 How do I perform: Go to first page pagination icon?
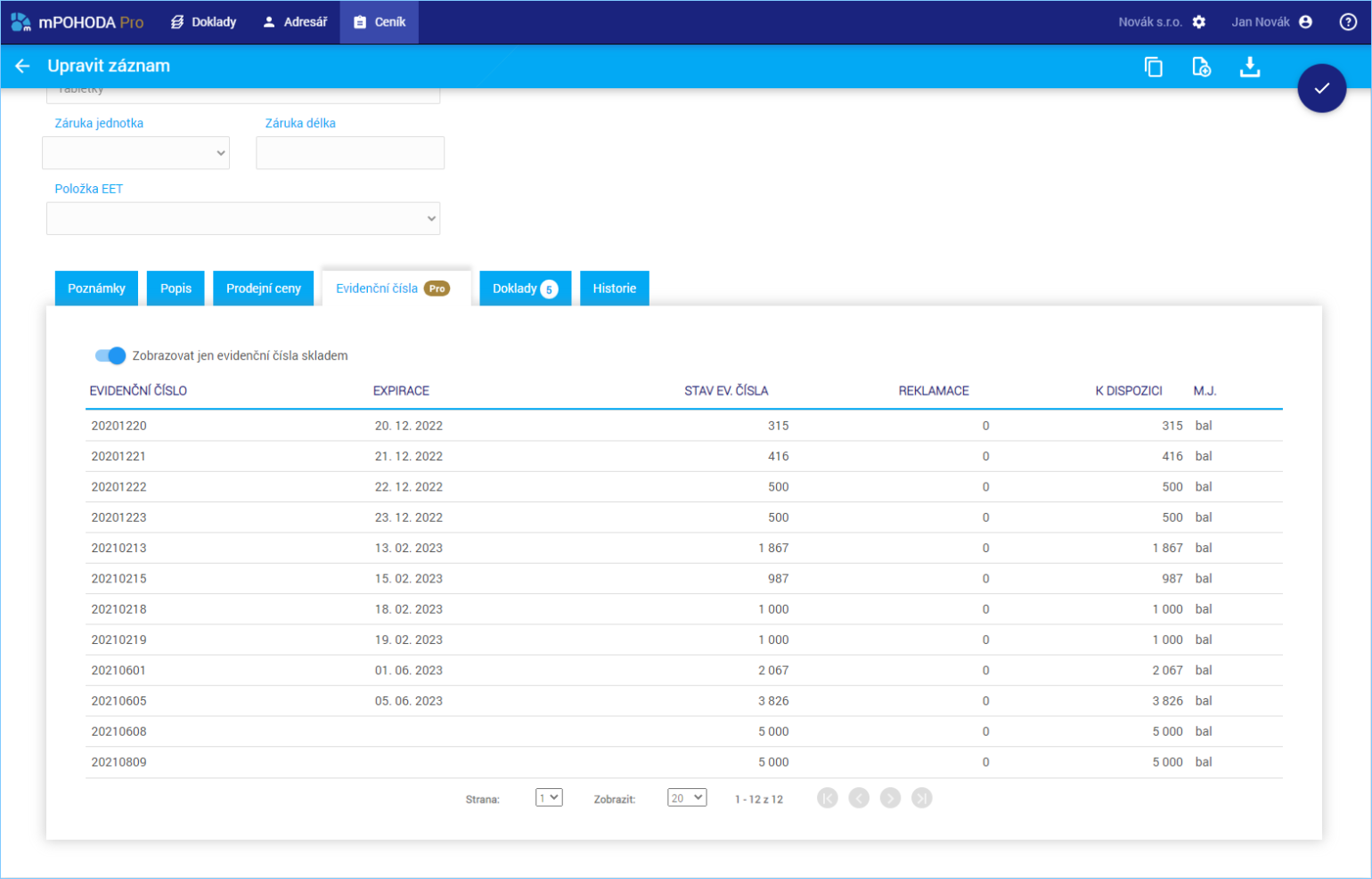pos(828,798)
